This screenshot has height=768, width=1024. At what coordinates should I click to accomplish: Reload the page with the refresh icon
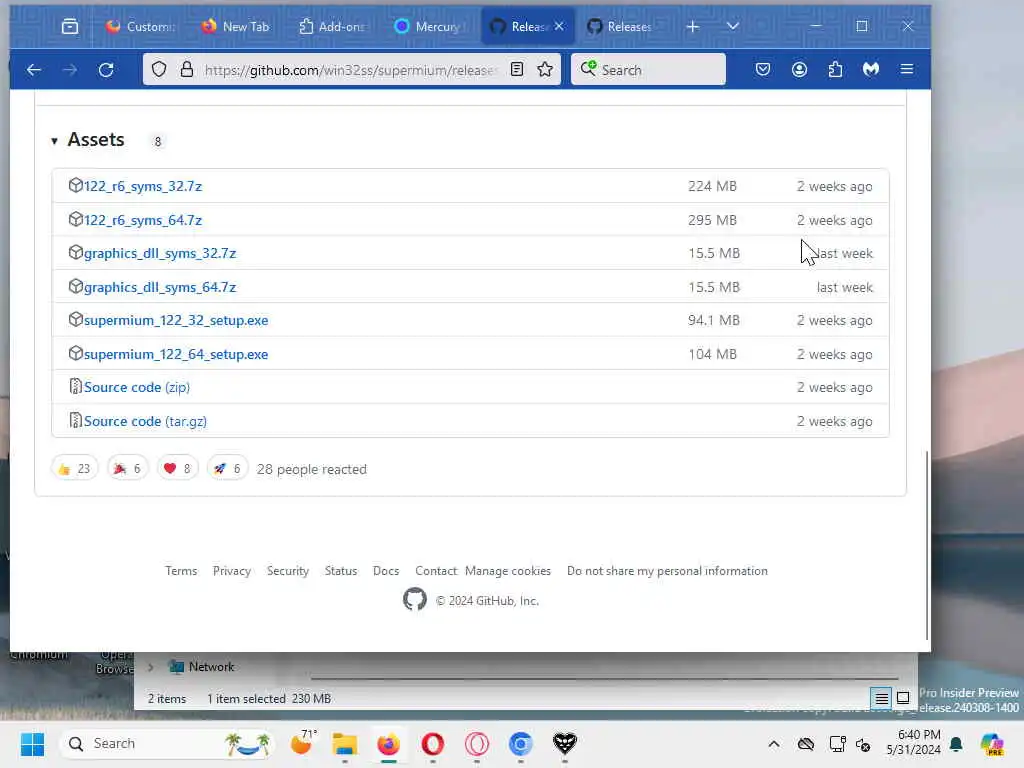(x=106, y=69)
